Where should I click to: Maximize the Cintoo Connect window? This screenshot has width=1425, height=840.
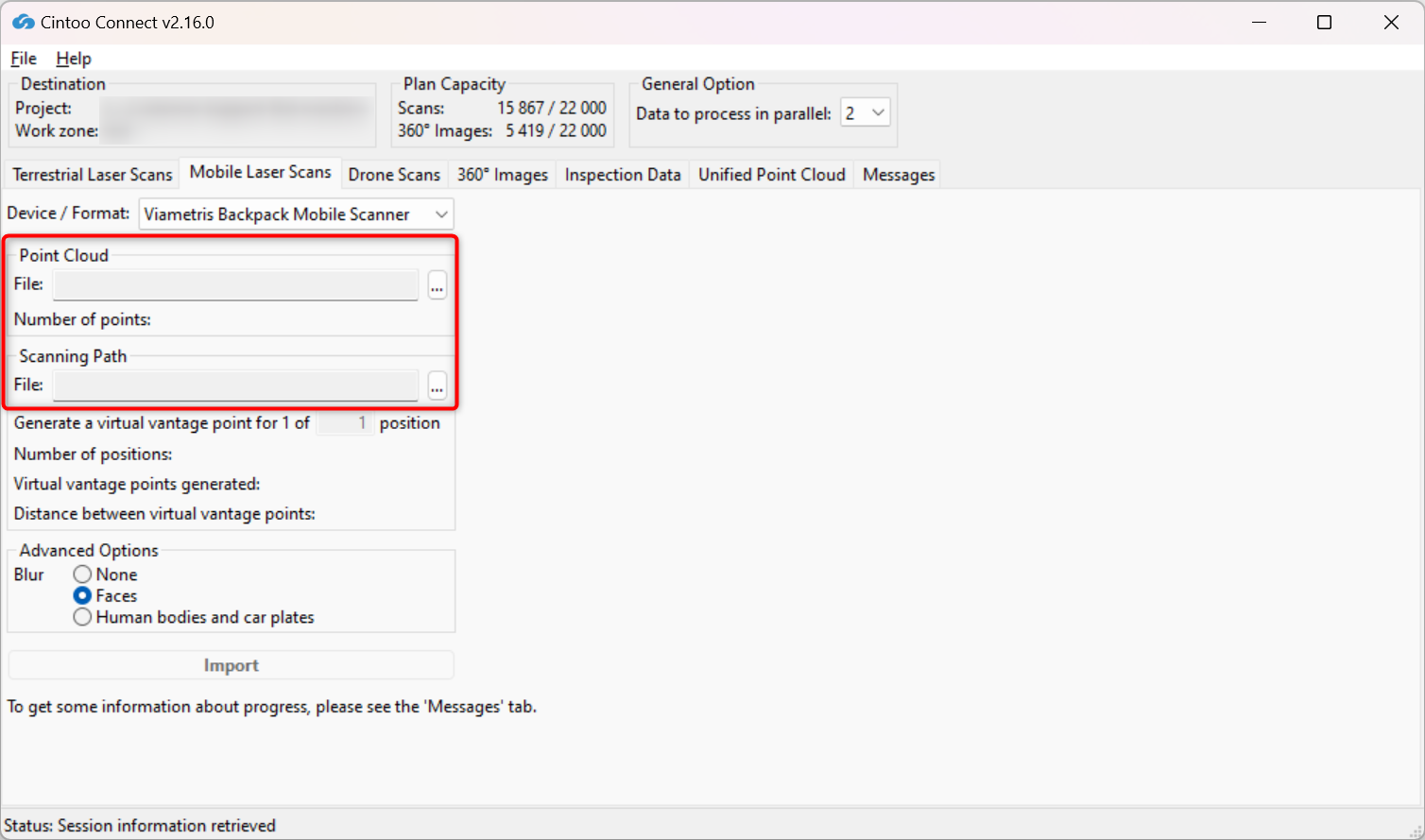point(1324,23)
